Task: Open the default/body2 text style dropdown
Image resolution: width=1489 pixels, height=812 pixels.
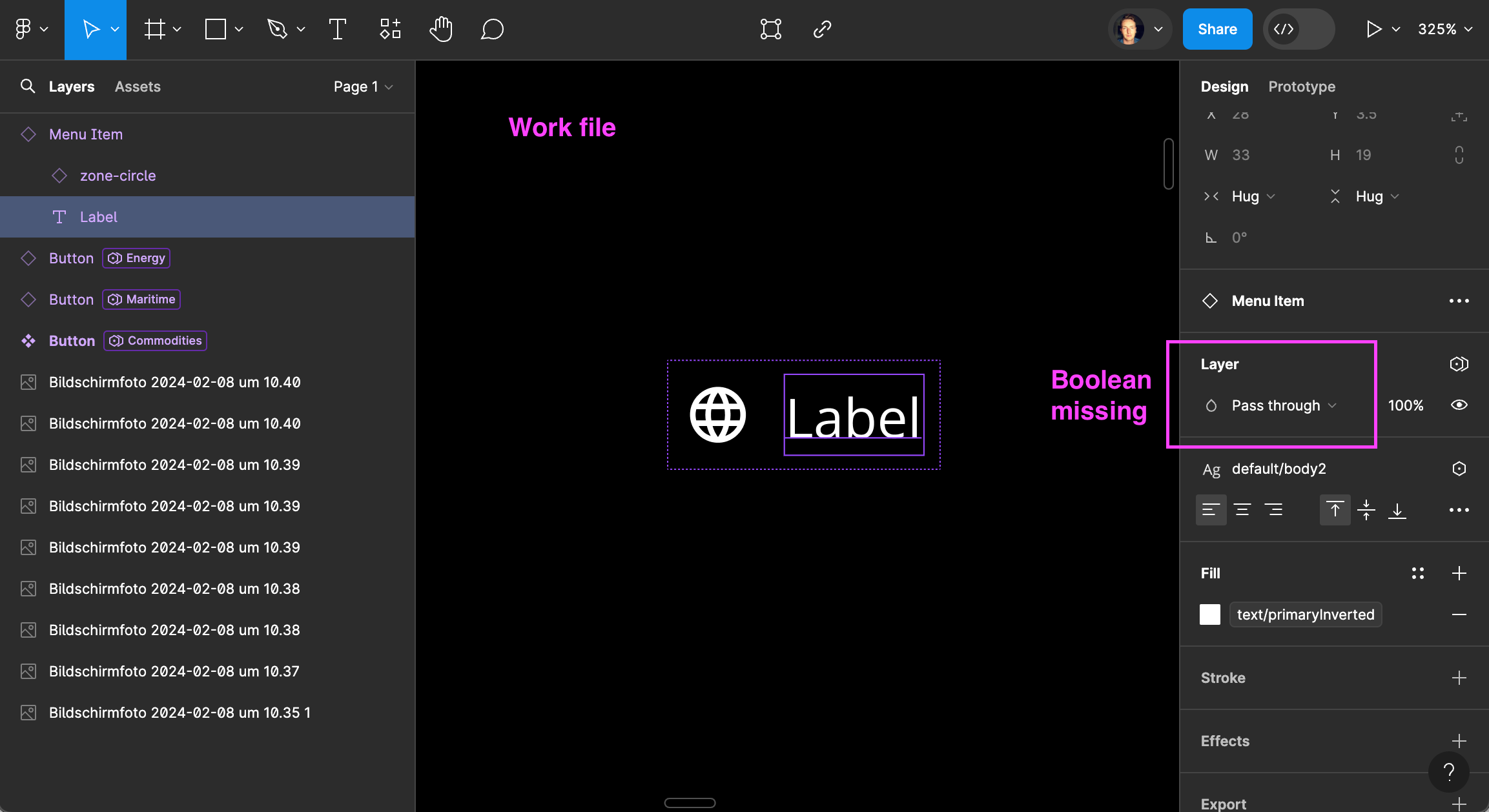Action: pyautogui.click(x=1281, y=468)
